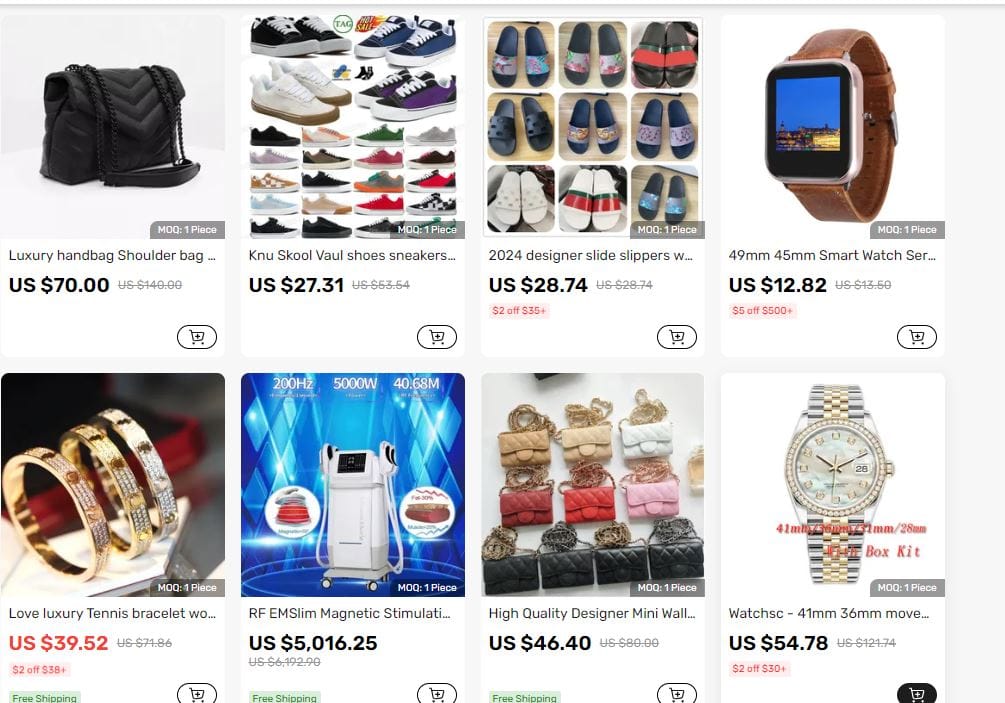The image size is (1005, 703).
Task: Add 49mm Smart Watch to cart
Action: pyautogui.click(x=917, y=337)
